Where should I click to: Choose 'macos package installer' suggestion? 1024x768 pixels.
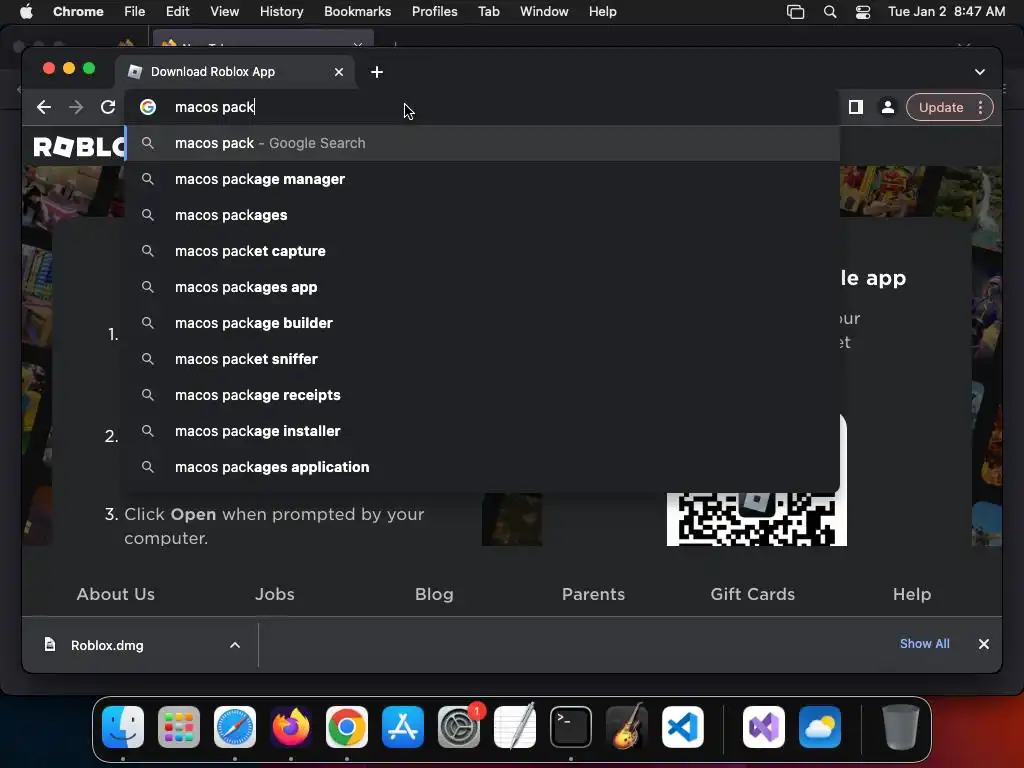pyautogui.click(x=483, y=430)
